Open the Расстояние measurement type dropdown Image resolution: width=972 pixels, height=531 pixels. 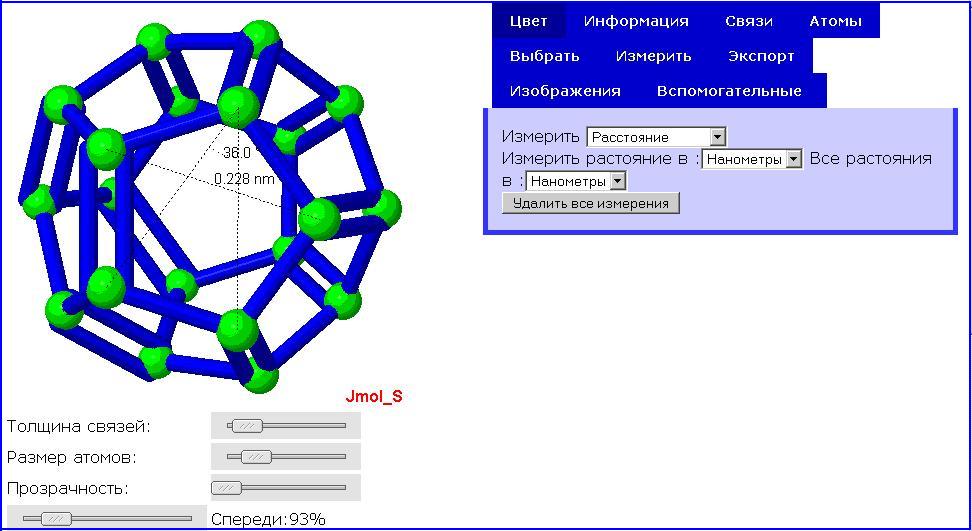coord(656,137)
